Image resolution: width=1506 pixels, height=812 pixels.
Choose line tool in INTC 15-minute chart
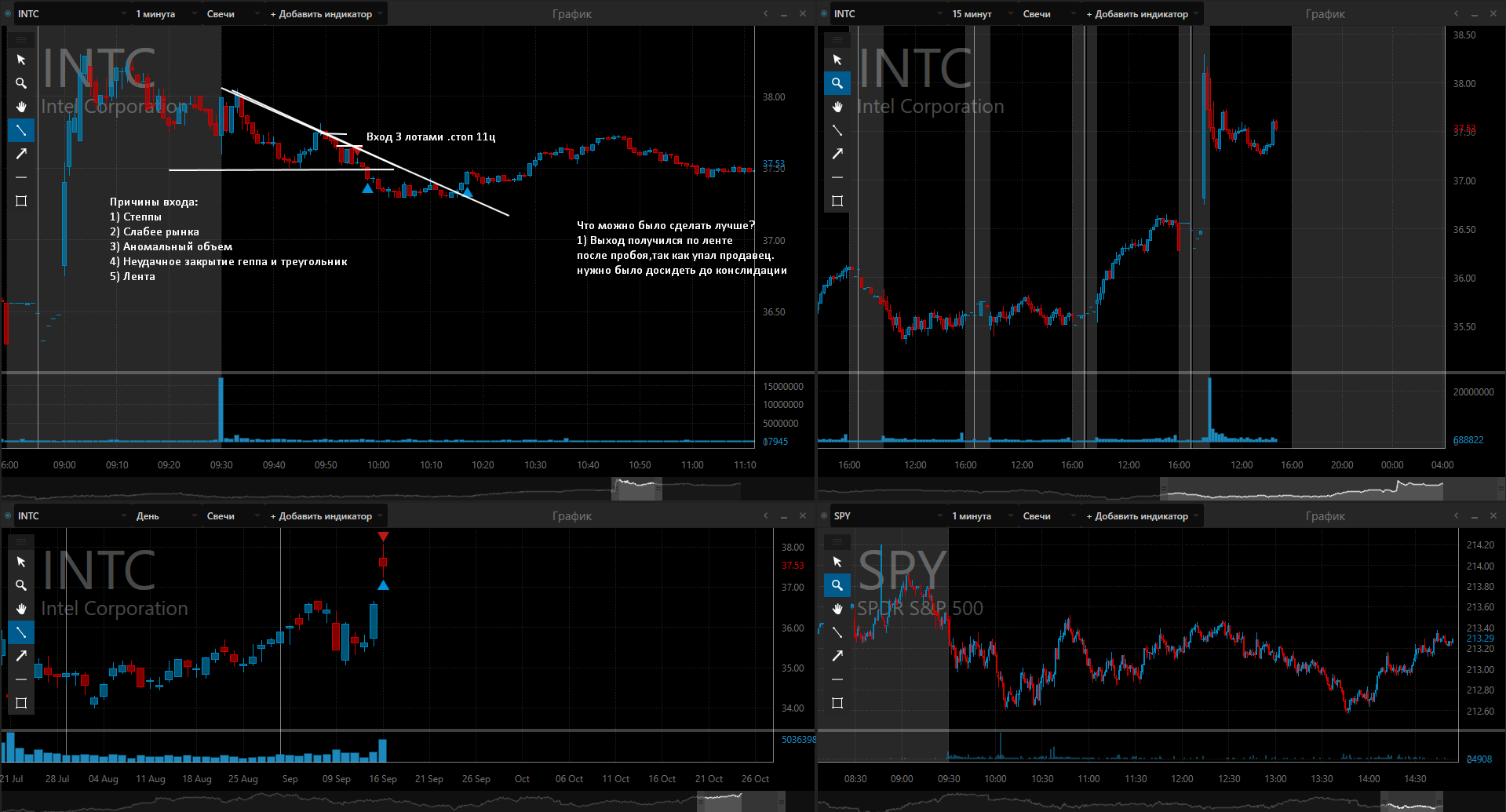click(x=837, y=130)
